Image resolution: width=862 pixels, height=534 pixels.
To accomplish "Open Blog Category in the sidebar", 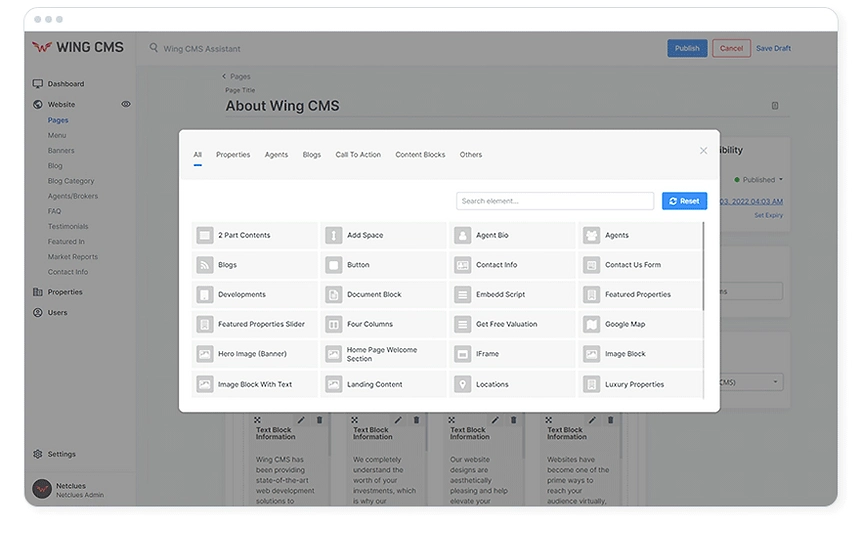I will (x=71, y=181).
